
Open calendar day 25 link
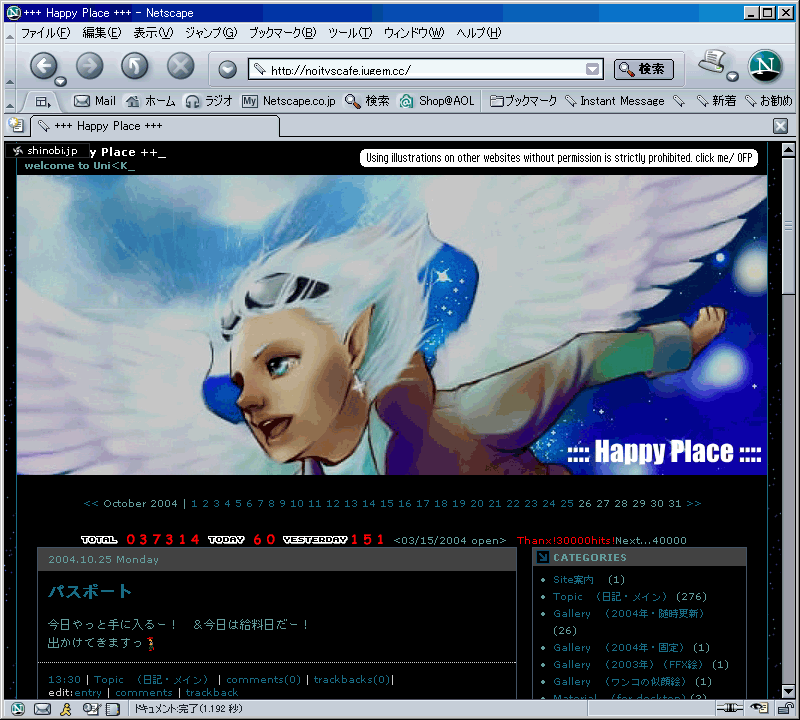coord(567,504)
